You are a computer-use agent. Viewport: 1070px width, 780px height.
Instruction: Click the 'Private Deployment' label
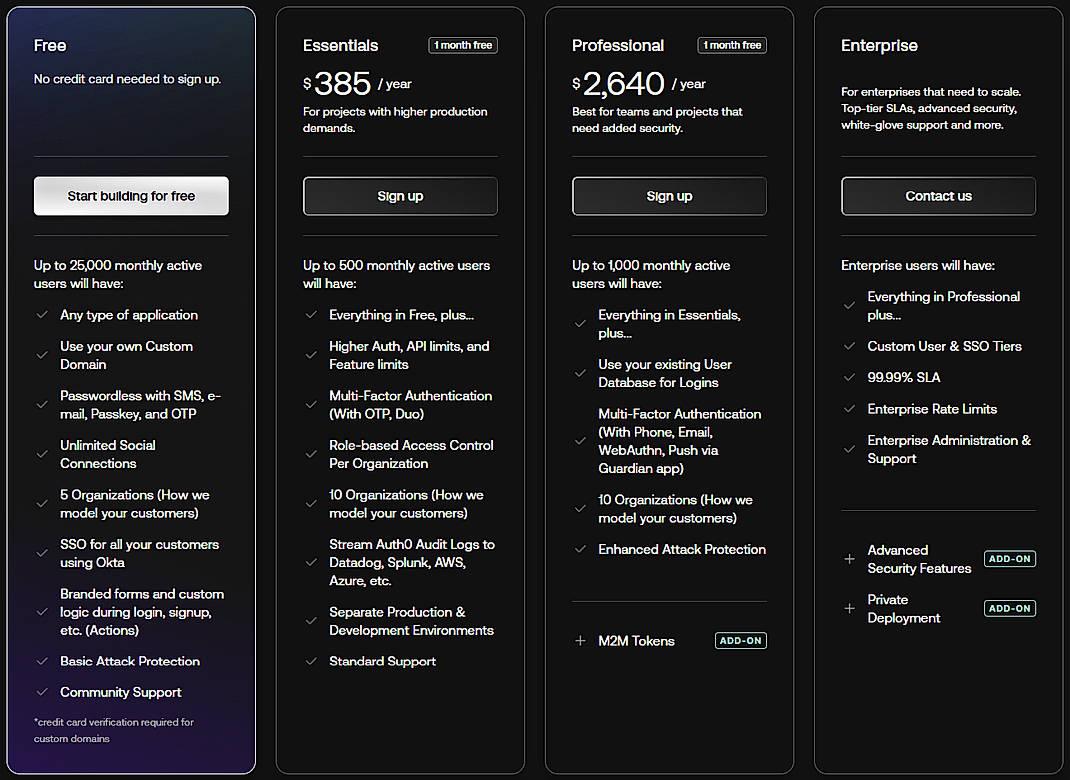pyautogui.click(x=903, y=609)
